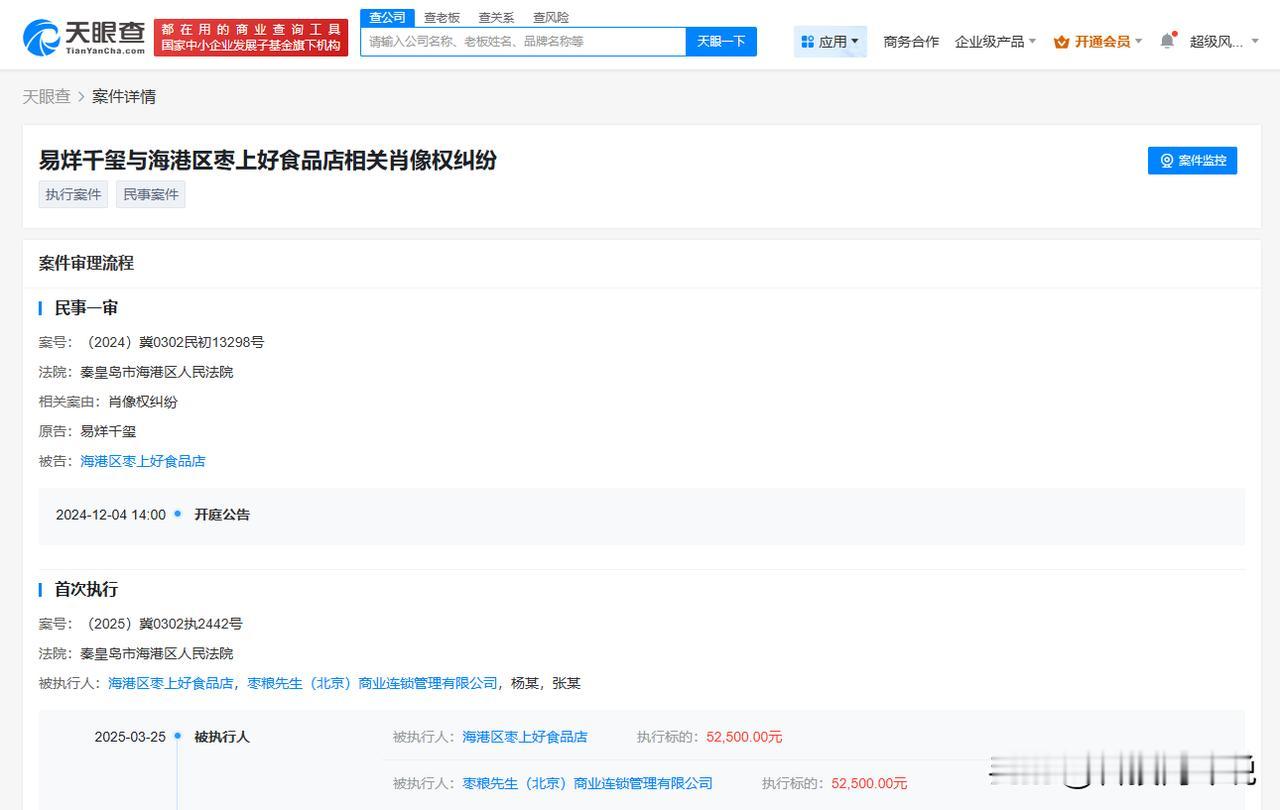Open defendant link 海港区枣上好食品店 under 民事一审
Image resolution: width=1280 pixels, height=810 pixels.
(143, 461)
